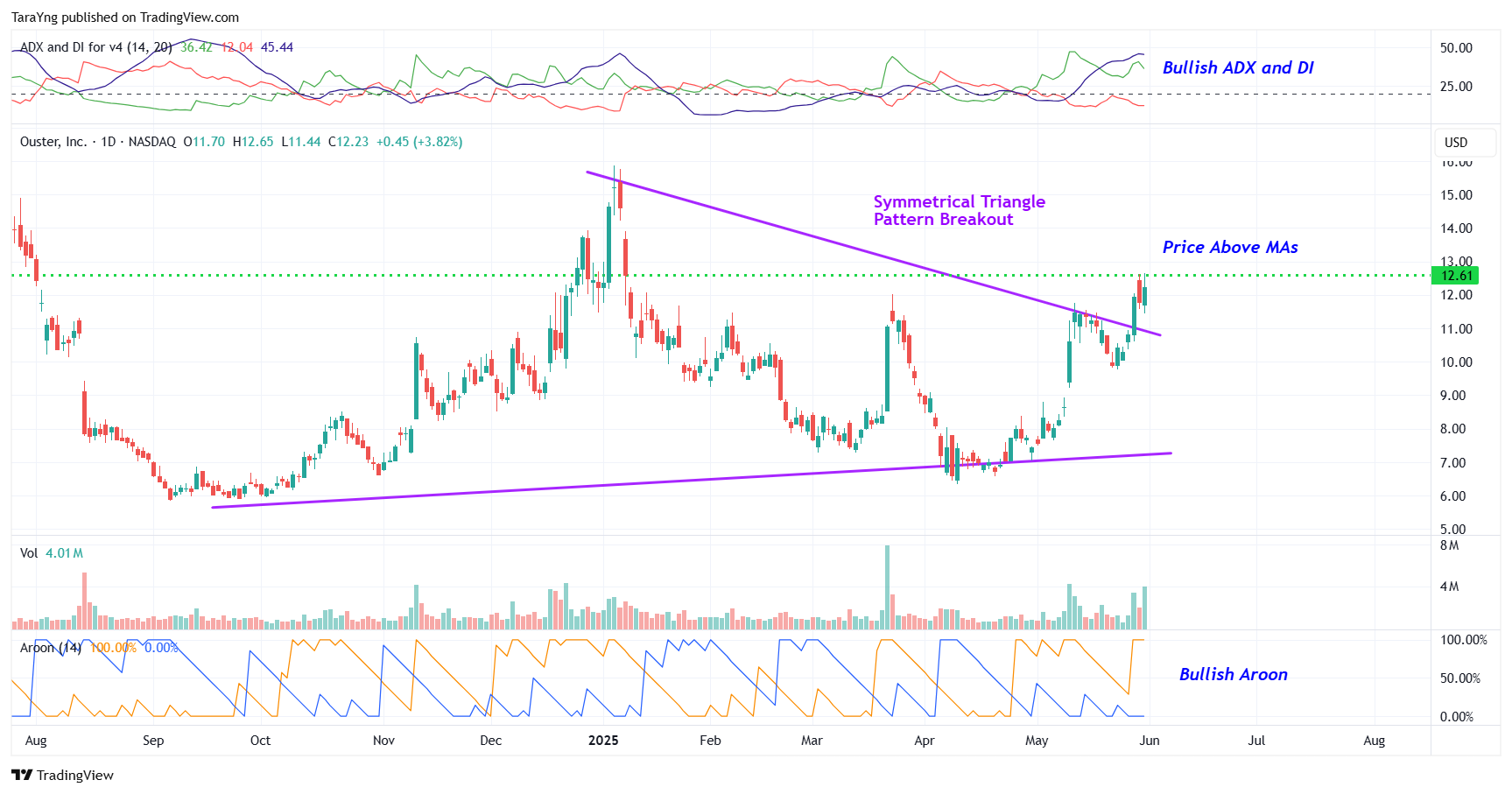Screen dimensions: 1512x794
Task: Click the 'Jul' label on time axis
Action: (x=1256, y=741)
